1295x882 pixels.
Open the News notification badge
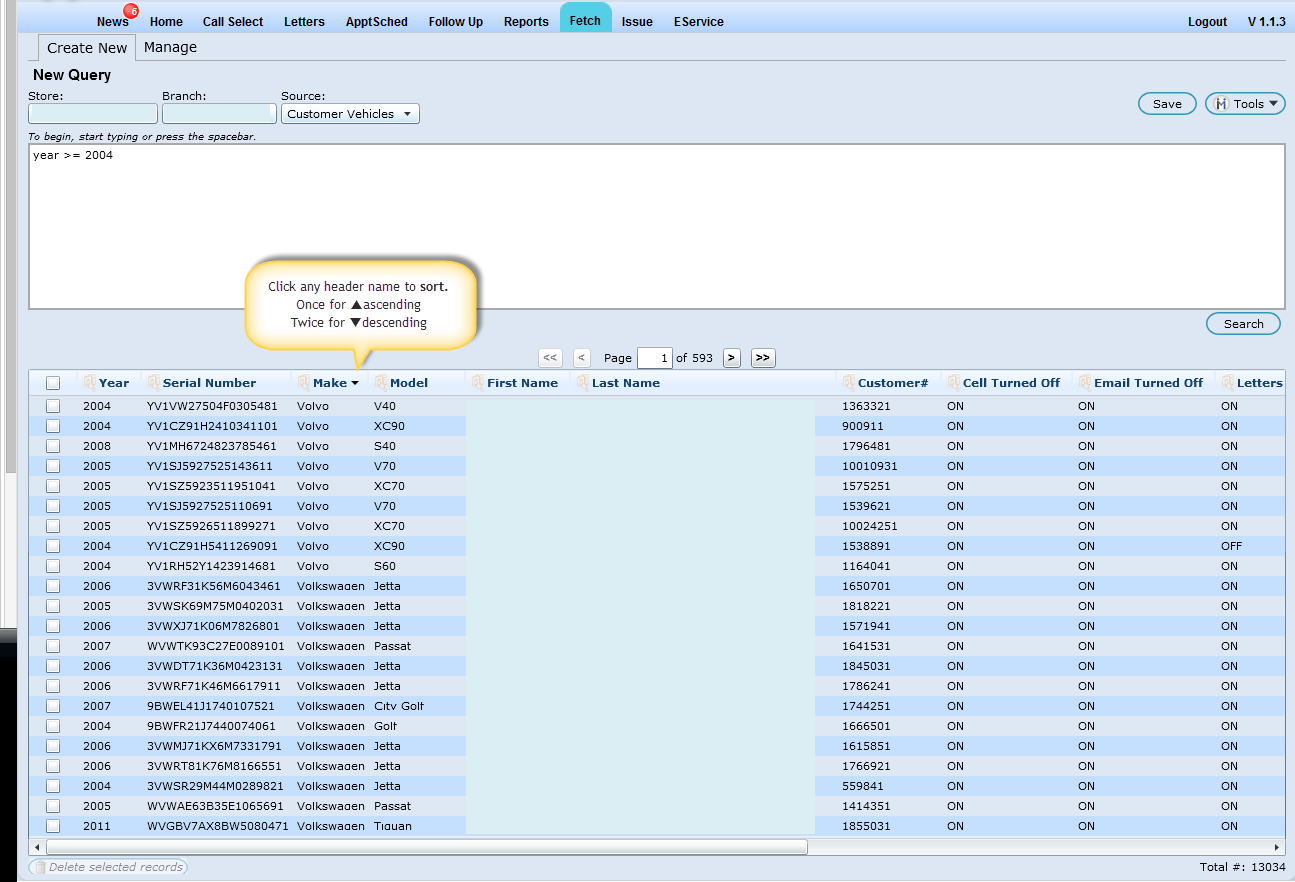(x=132, y=11)
